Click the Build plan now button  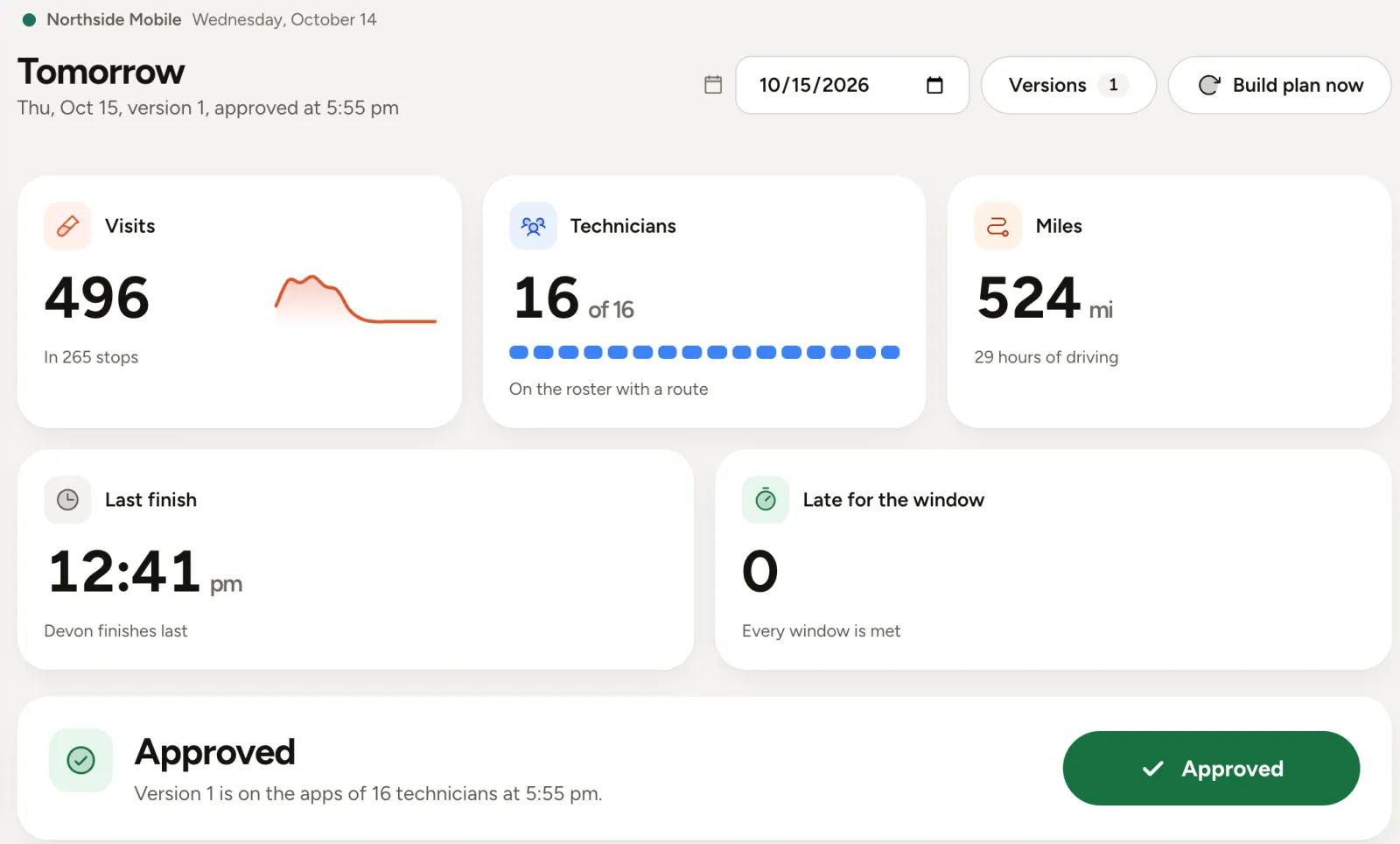(1279, 85)
